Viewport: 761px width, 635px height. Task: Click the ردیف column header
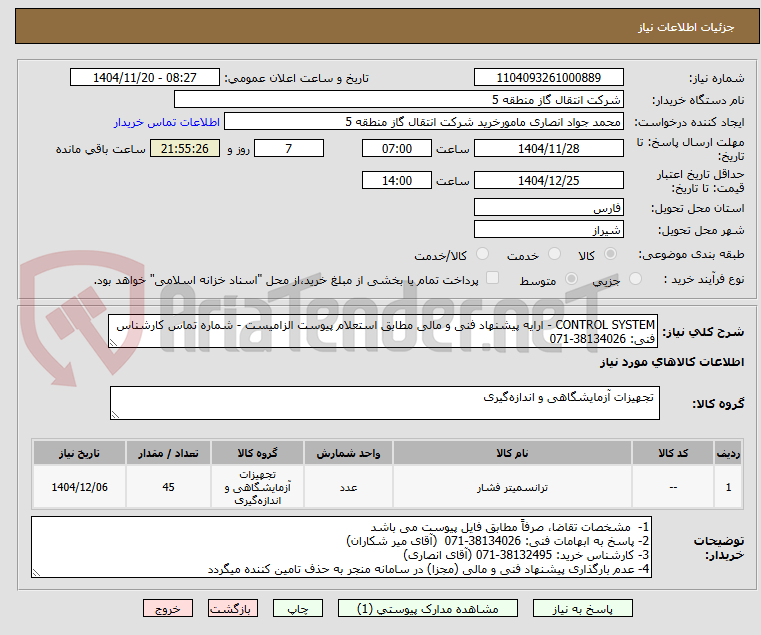[x=728, y=453]
